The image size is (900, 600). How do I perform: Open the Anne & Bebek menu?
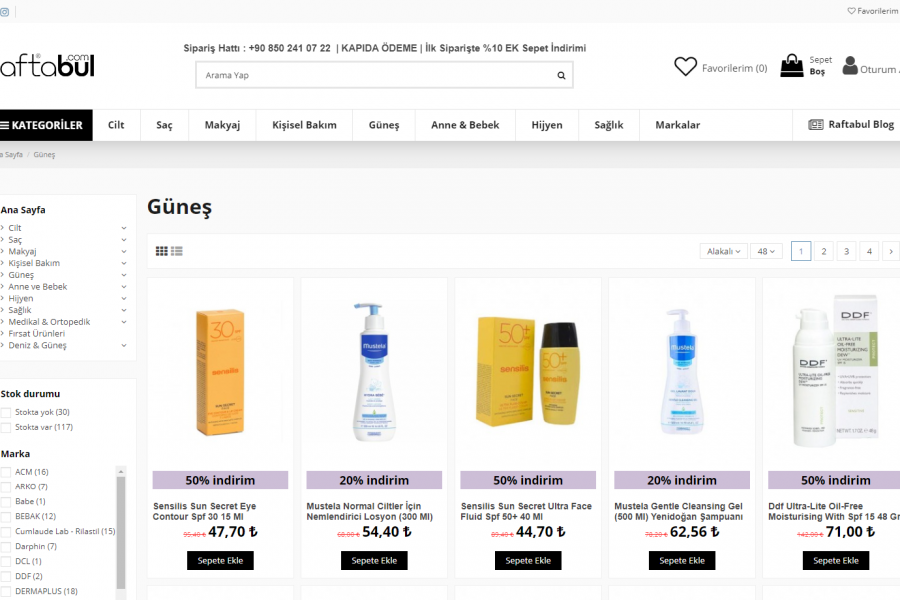pyautogui.click(x=465, y=125)
